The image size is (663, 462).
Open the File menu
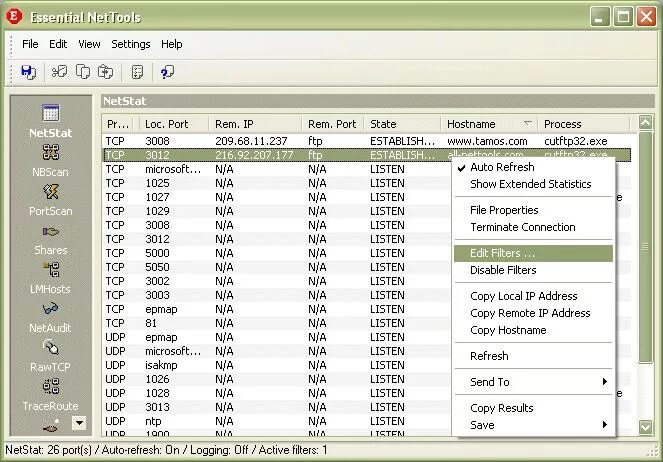(30, 44)
